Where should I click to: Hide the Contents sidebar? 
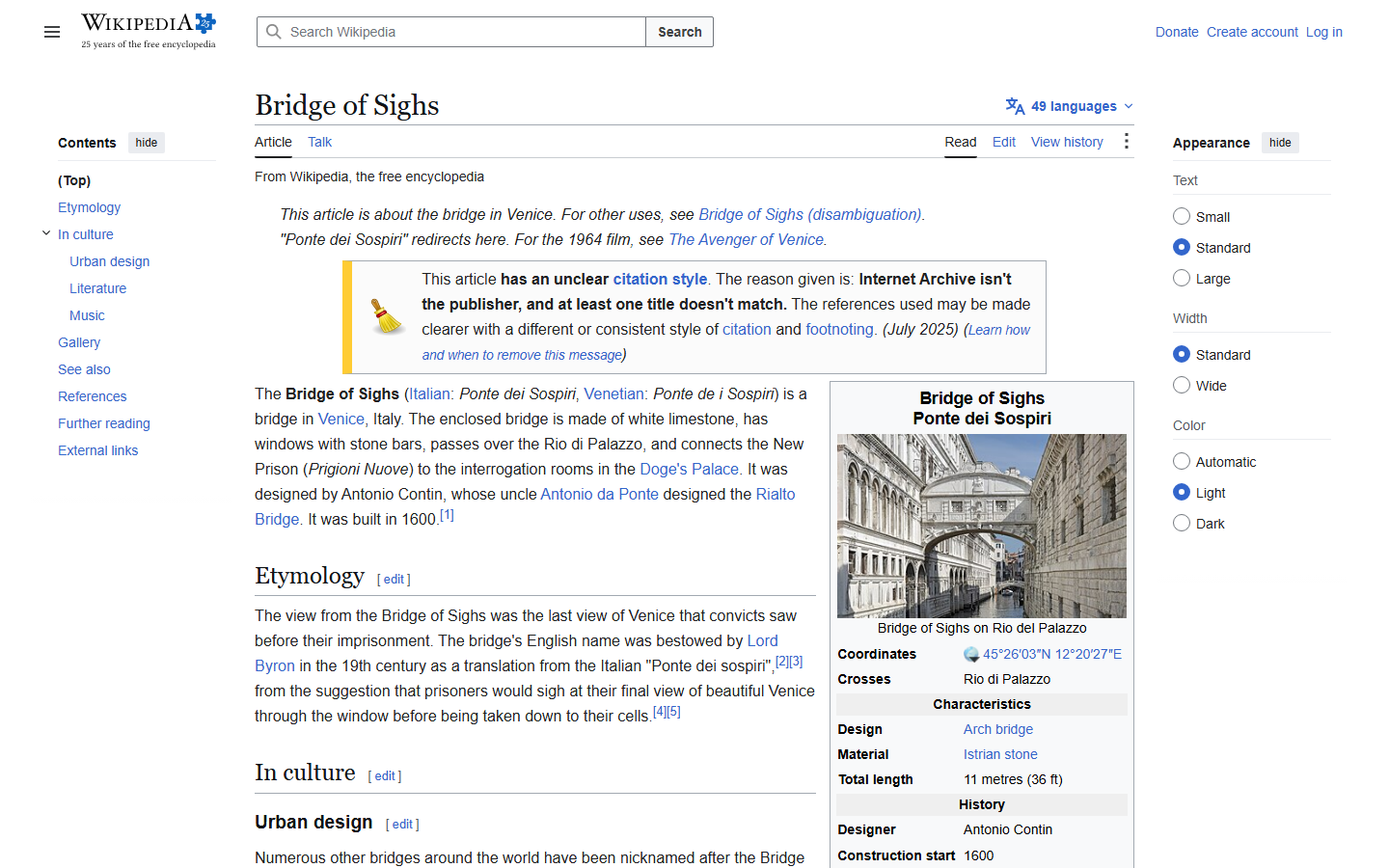[147, 143]
